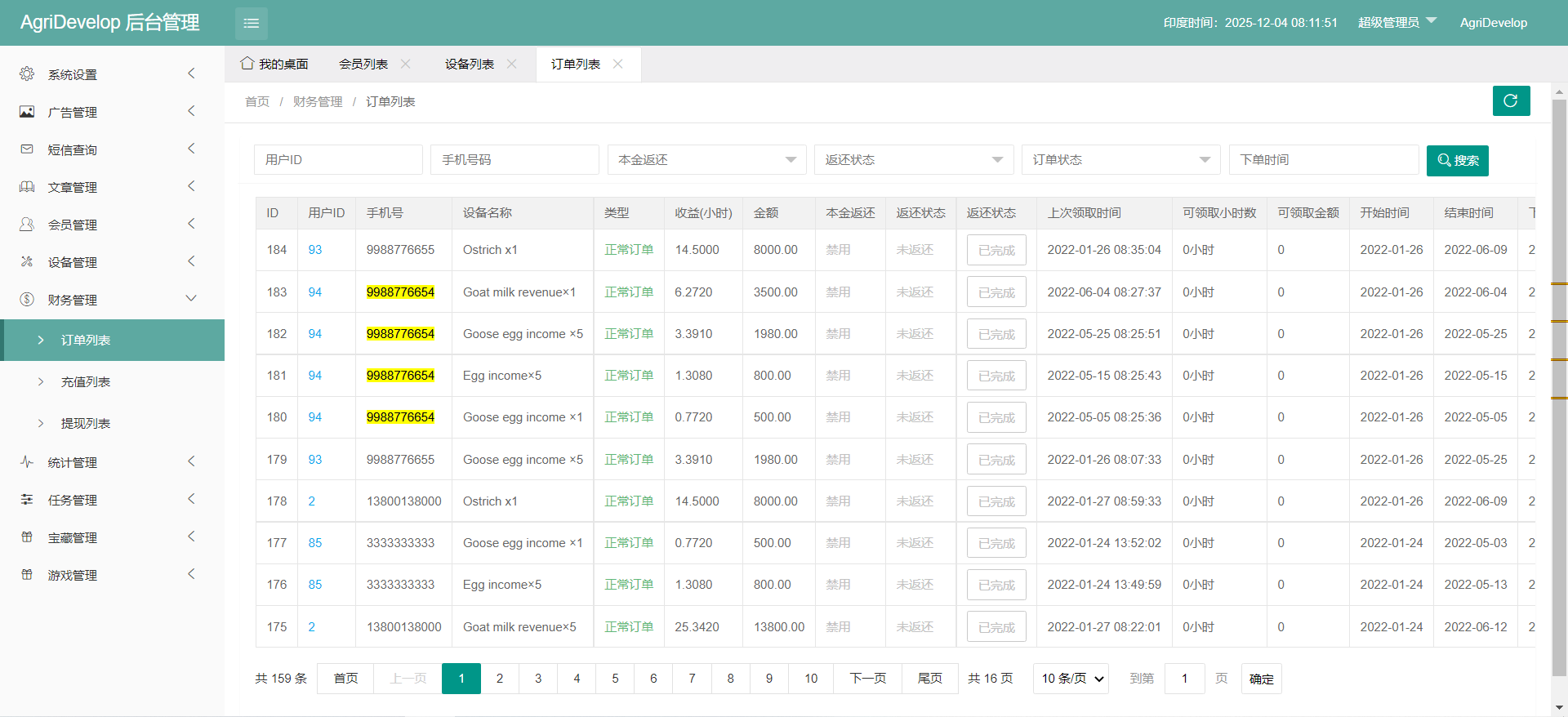Open the 订单状态 filter dropdown
1568x717 pixels.
click(1120, 160)
